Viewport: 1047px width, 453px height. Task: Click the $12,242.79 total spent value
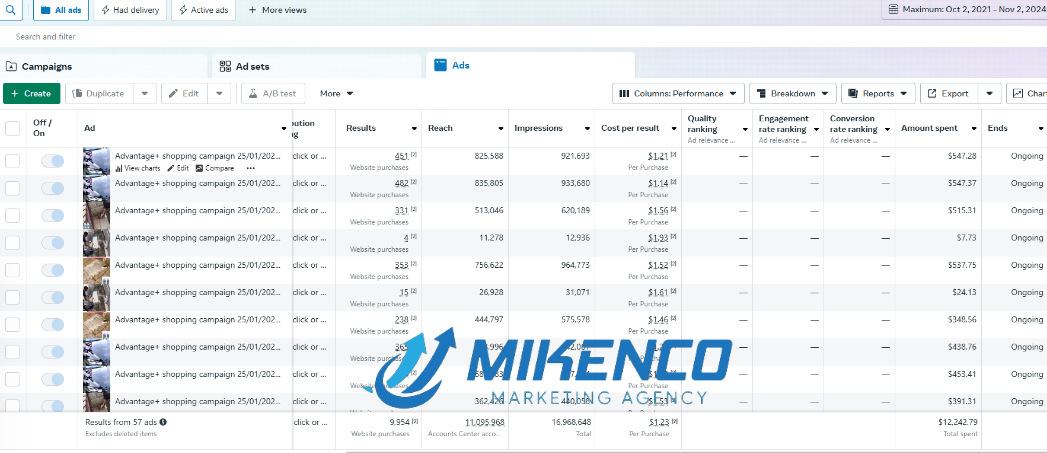pos(957,422)
